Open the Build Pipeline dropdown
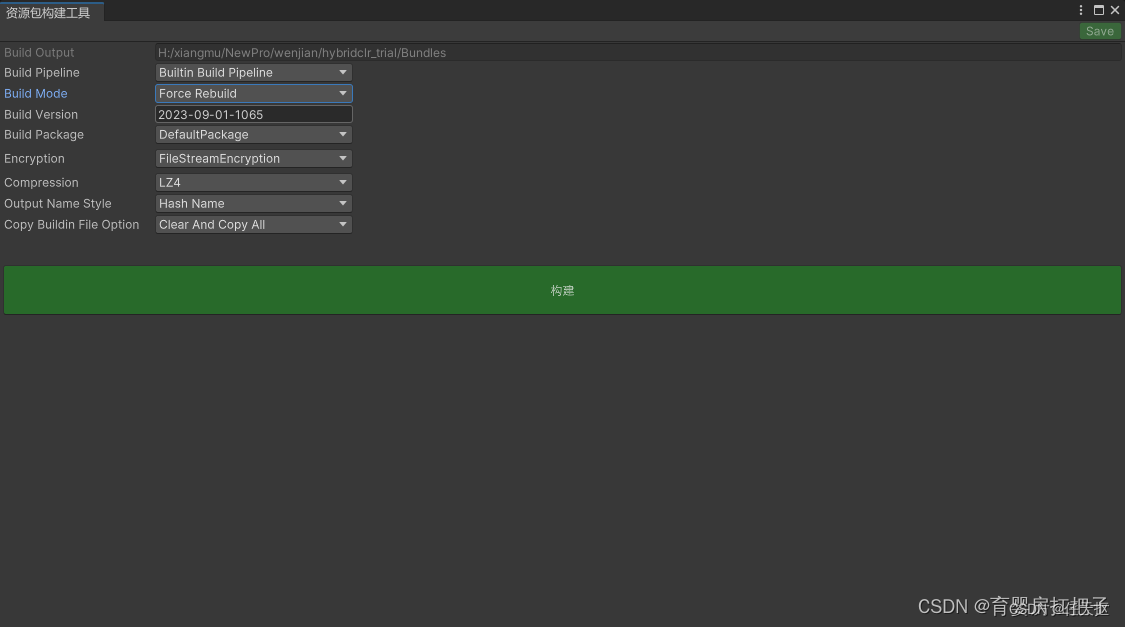Viewport: 1125px width, 627px height. 253,72
